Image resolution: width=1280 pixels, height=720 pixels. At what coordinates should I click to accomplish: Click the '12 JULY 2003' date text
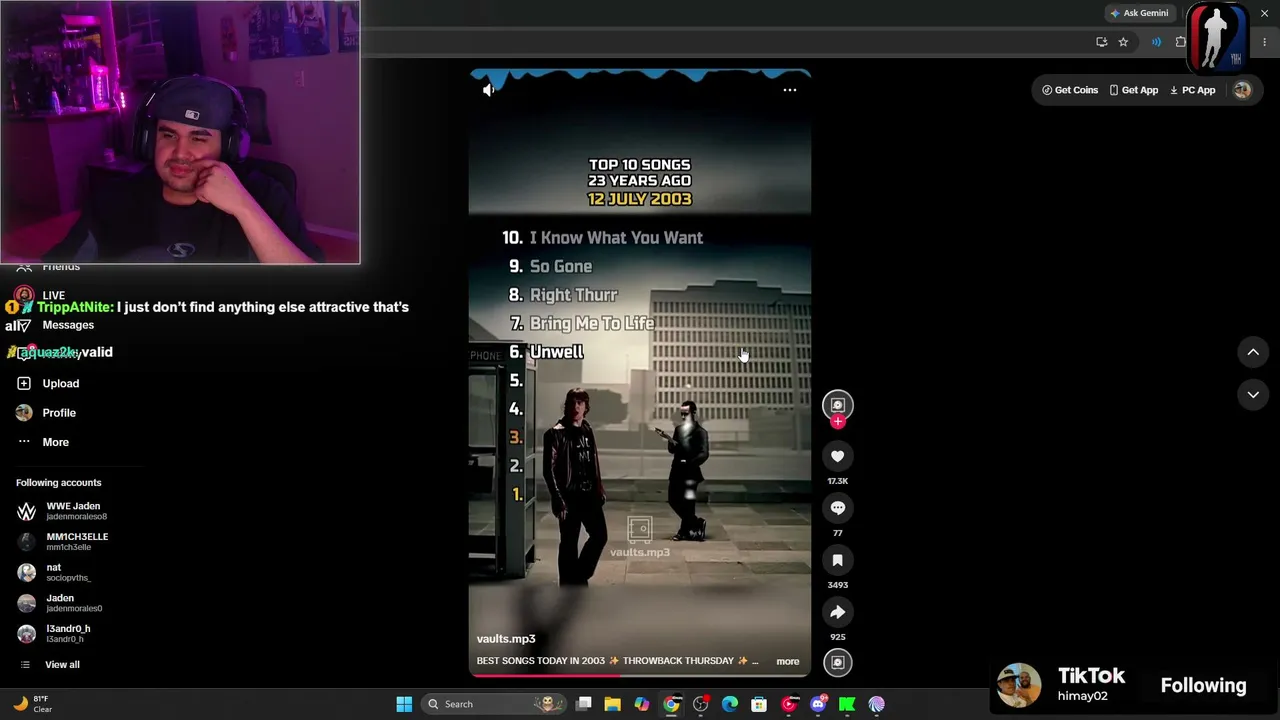pyautogui.click(x=640, y=199)
